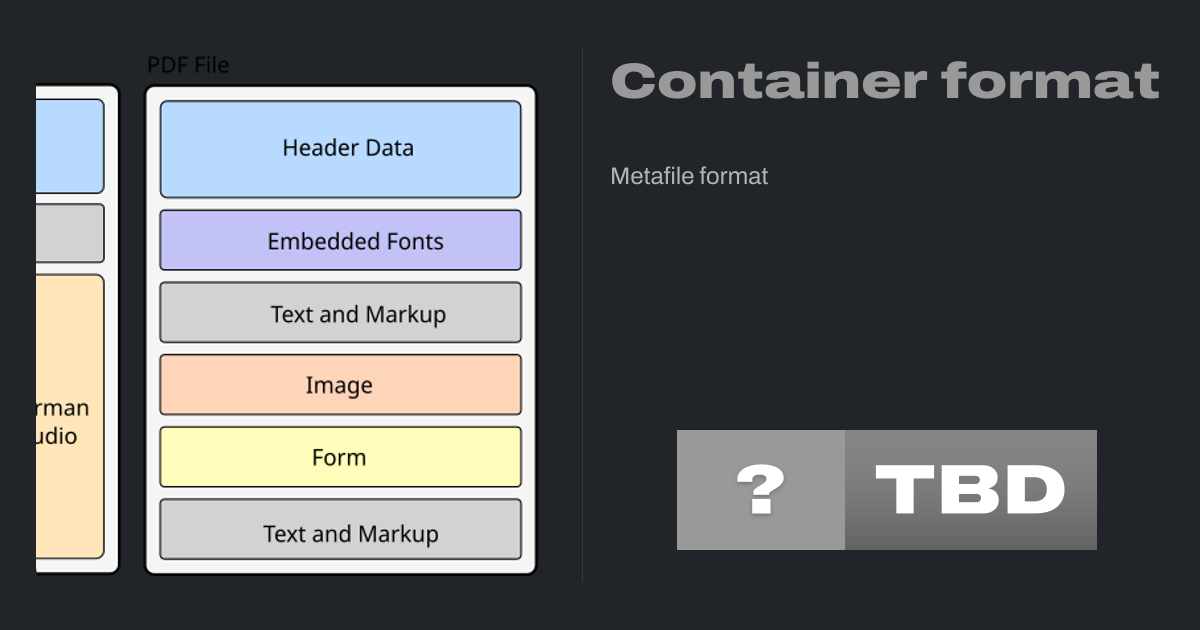Click the word format in the large heading
The height and width of the screenshot is (630, 1200).
pos(1050,81)
